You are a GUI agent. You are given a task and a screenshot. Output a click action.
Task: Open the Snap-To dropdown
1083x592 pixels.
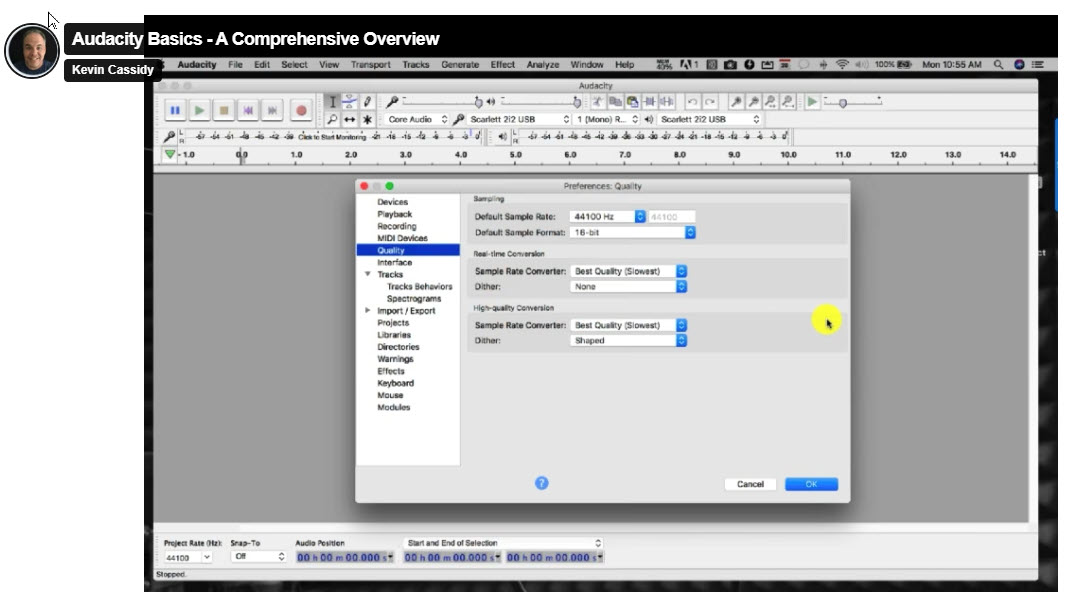pyautogui.click(x=258, y=557)
